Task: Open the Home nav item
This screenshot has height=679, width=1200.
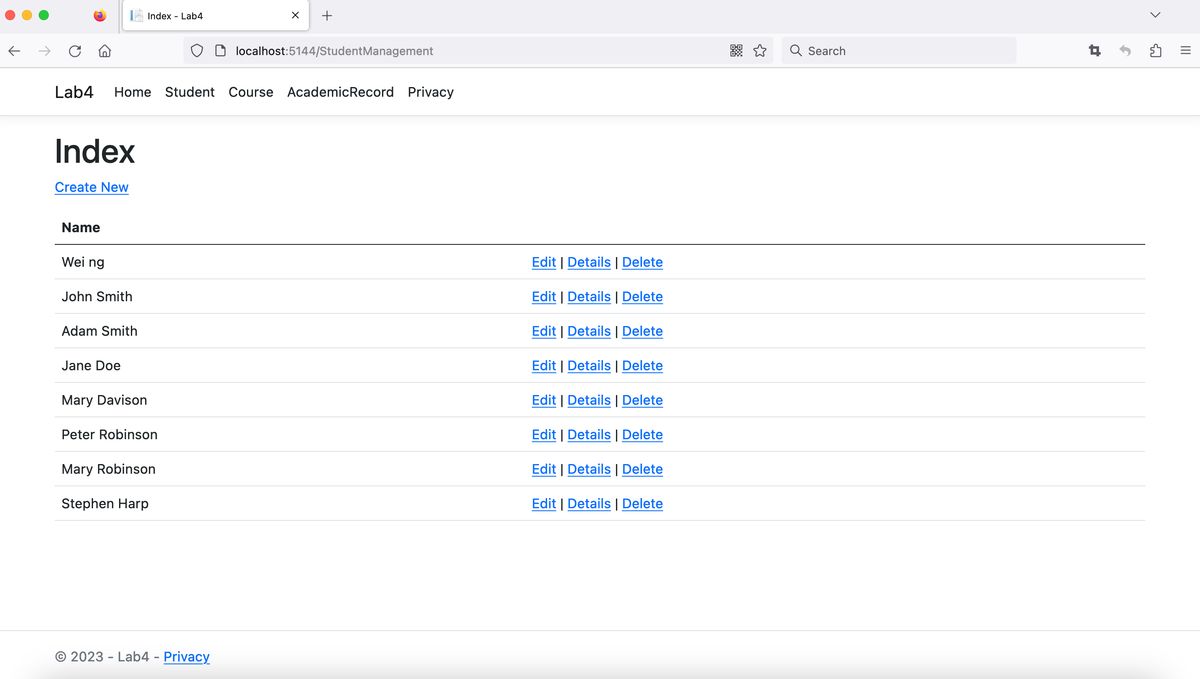Action: (x=133, y=92)
